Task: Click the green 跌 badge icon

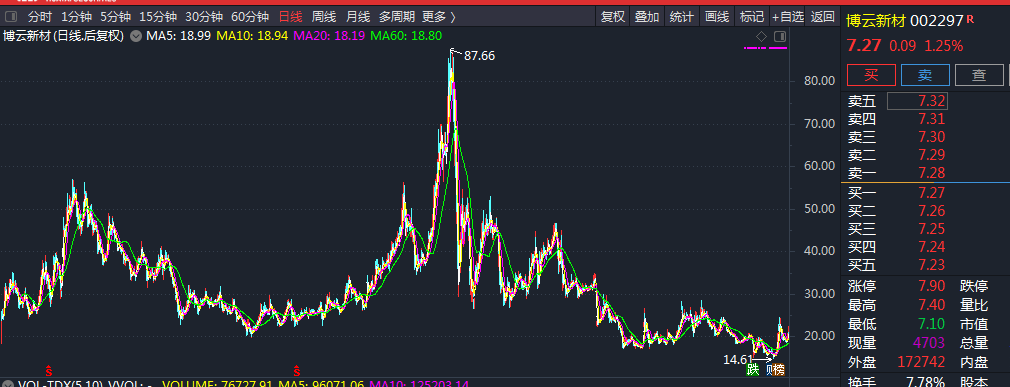Action: (x=753, y=370)
